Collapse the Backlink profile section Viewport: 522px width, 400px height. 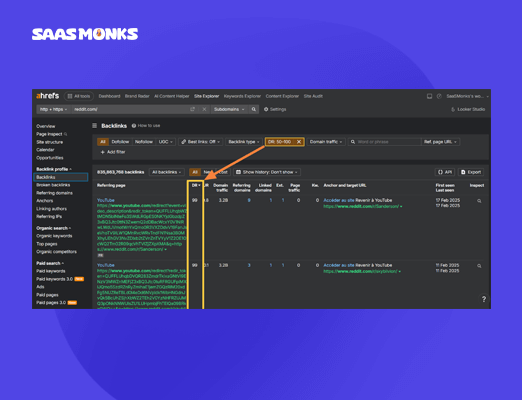pyautogui.click(x=54, y=169)
